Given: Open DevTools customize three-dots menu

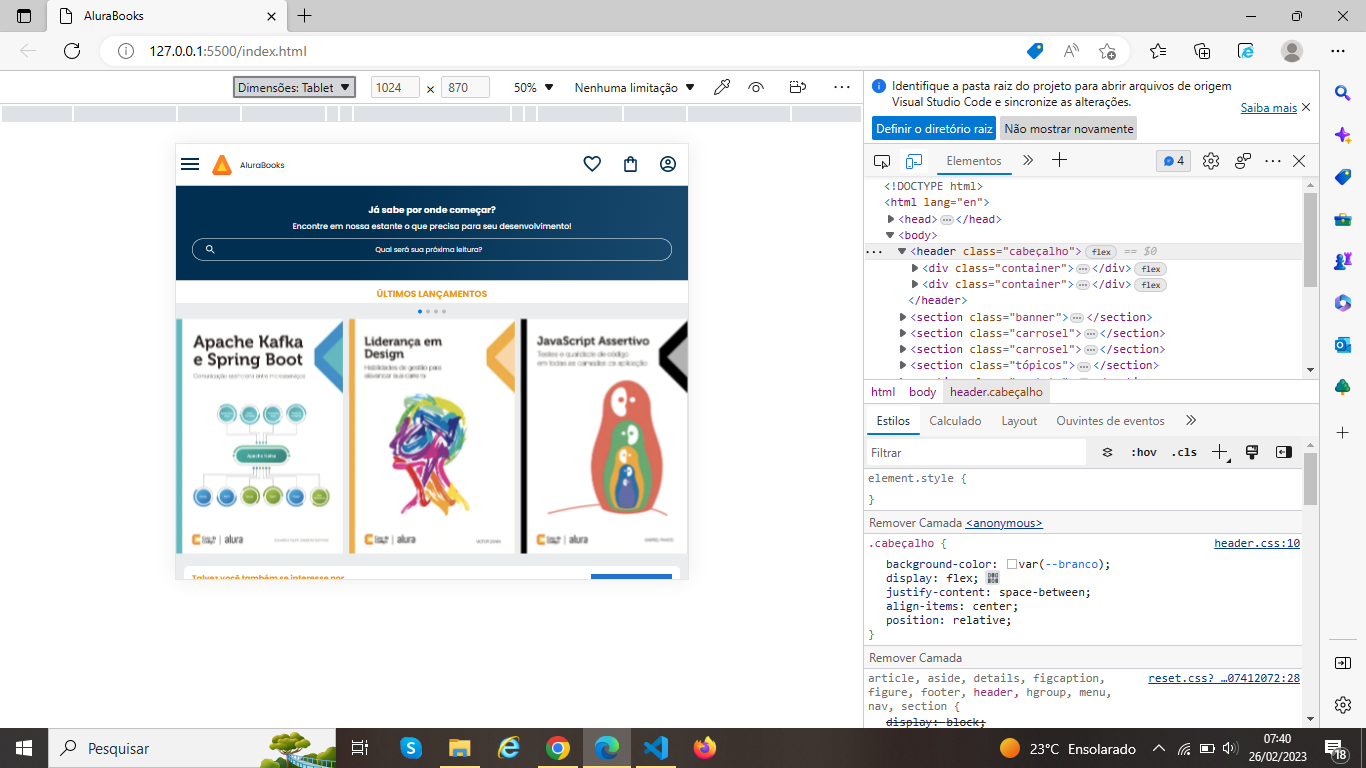Looking at the screenshot, I should point(1273,161).
